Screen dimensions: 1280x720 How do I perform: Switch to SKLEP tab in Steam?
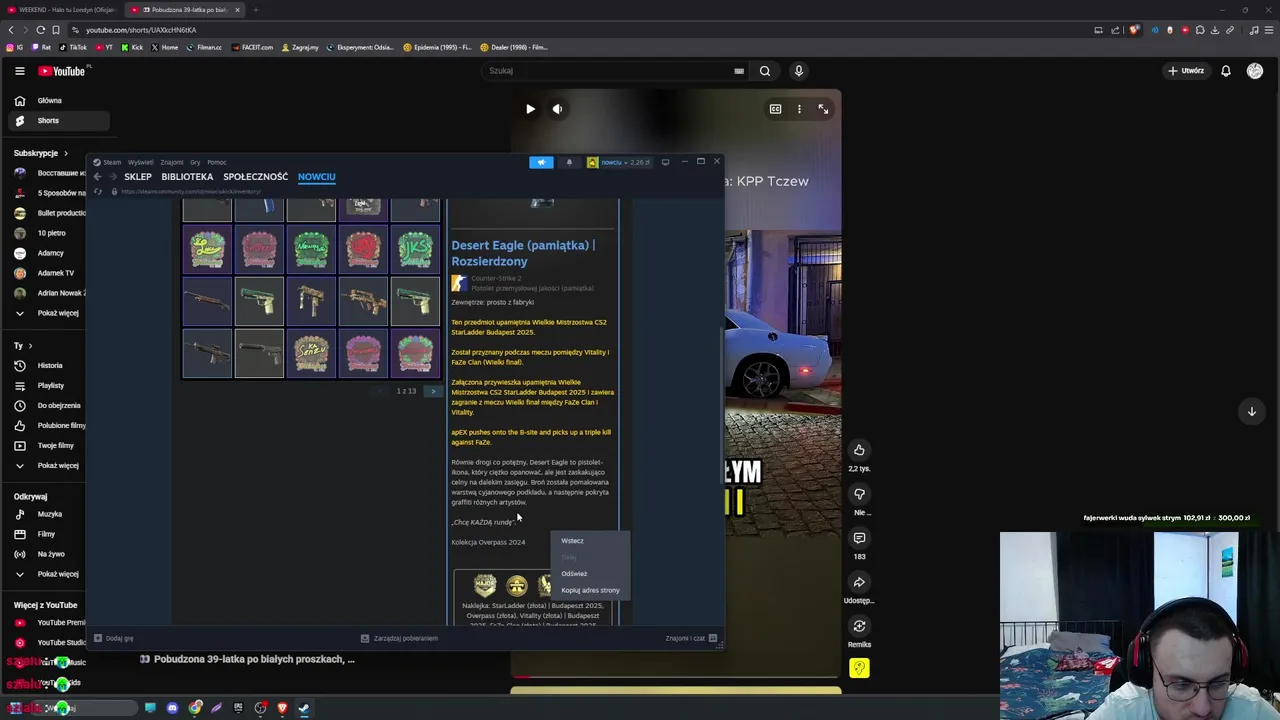[x=138, y=177]
